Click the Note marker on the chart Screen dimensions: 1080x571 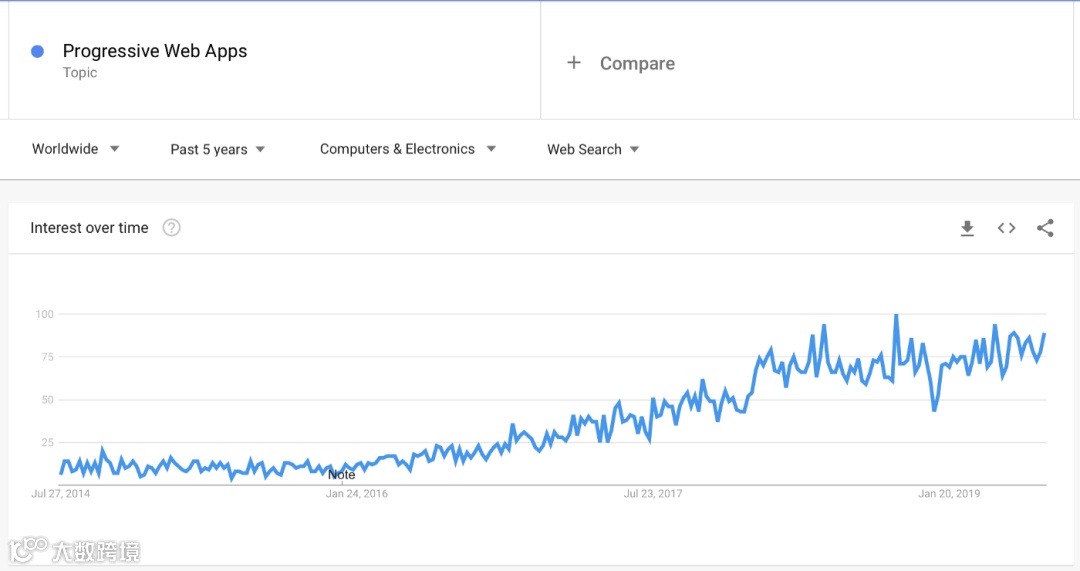click(342, 475)
